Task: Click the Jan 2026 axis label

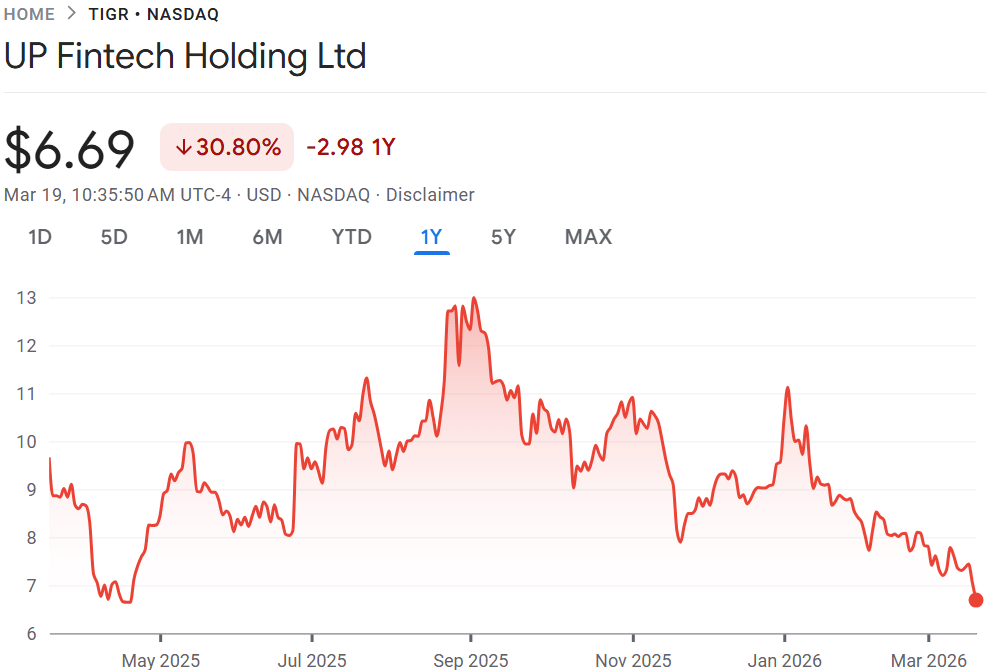Action: [x=784, y=660]
